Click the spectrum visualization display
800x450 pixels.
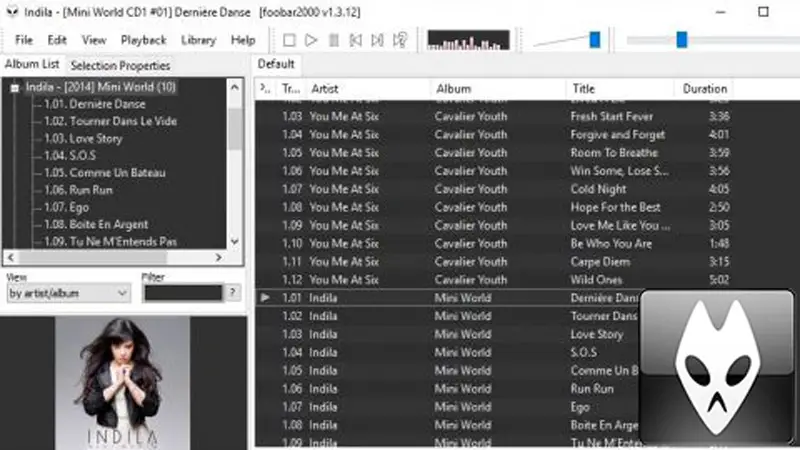pos(468,40)
